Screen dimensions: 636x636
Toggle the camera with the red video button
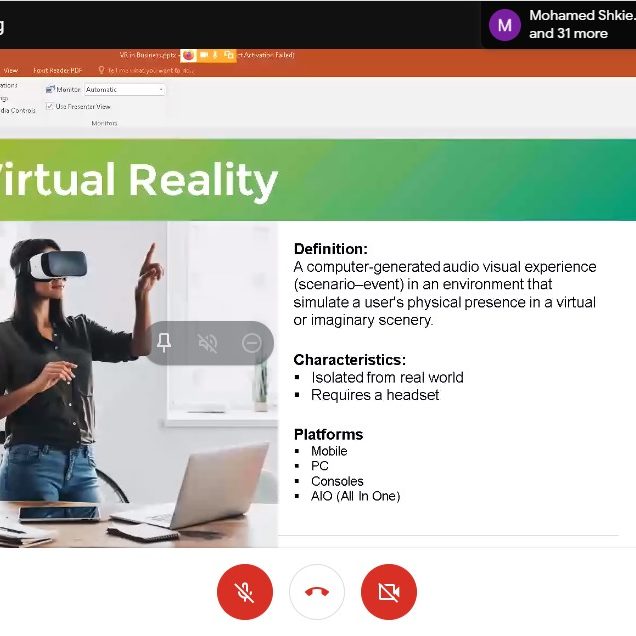tap(389, 592)
